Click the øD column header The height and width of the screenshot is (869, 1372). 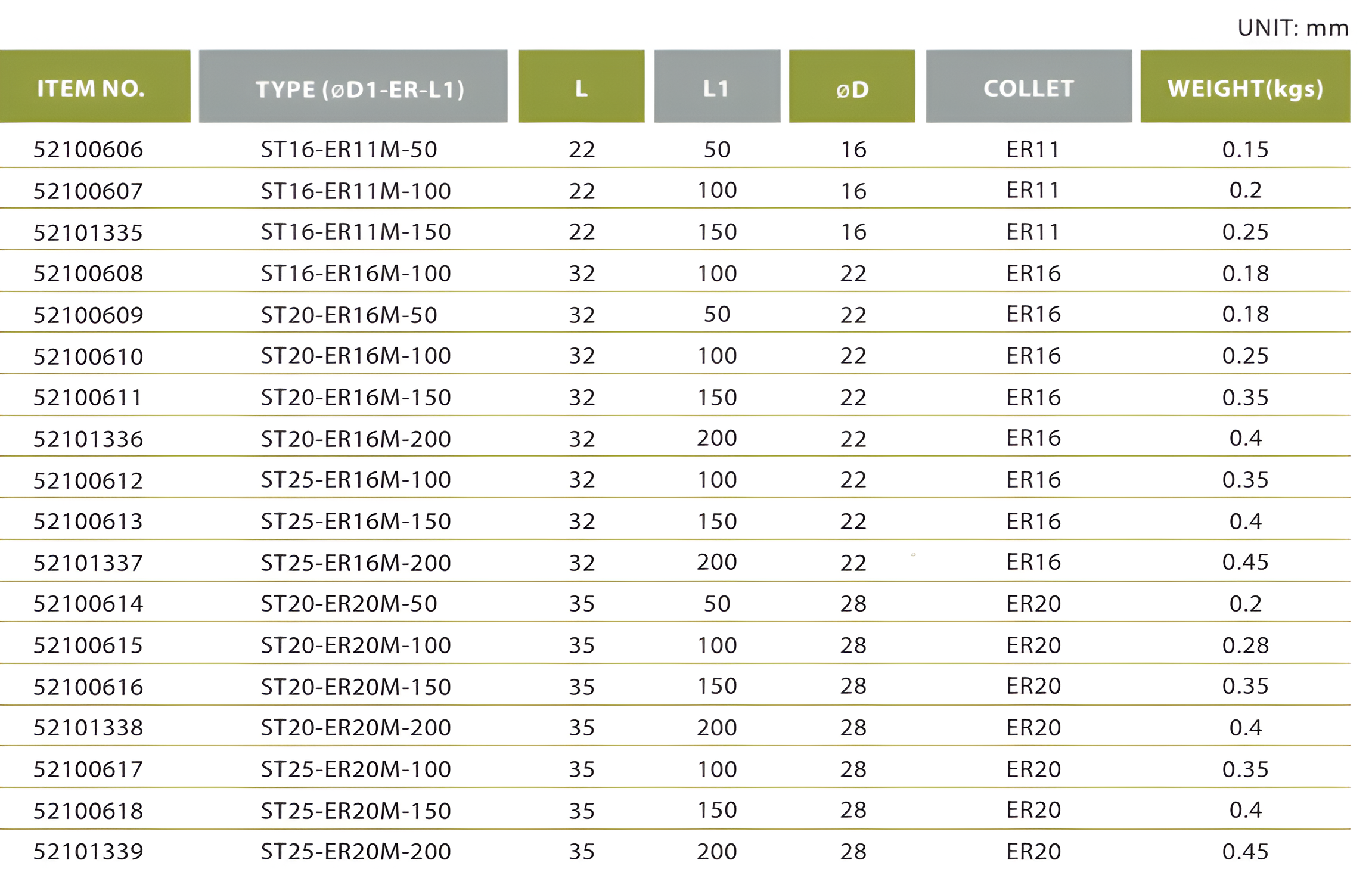pos(852,89)
